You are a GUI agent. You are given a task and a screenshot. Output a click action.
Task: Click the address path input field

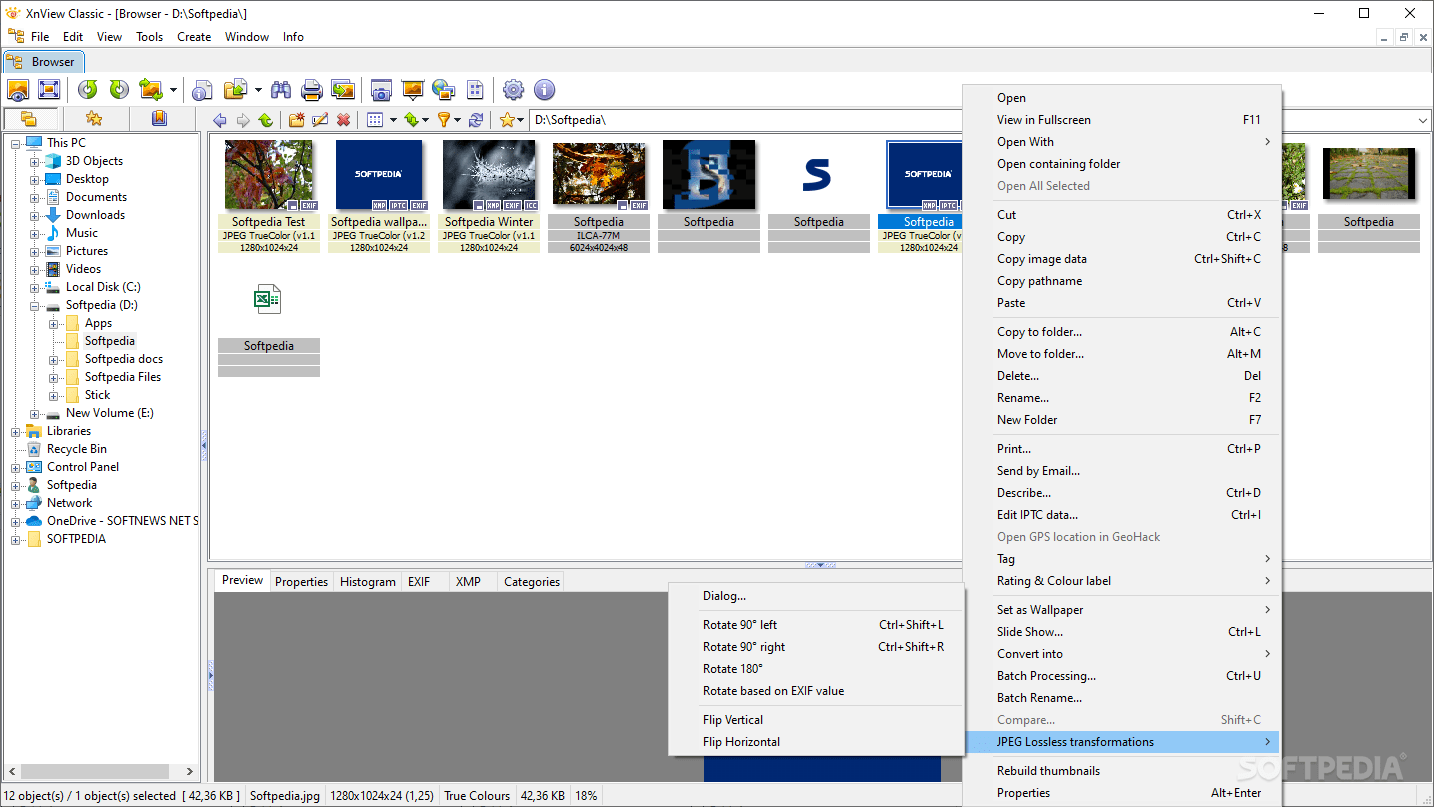pos(971,120)
